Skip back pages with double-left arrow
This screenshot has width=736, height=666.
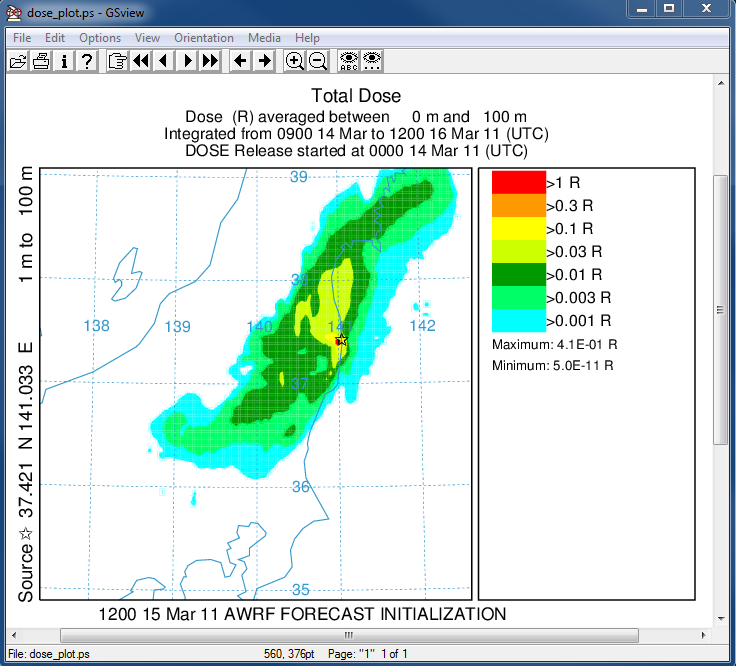click(x=140, y=61)
